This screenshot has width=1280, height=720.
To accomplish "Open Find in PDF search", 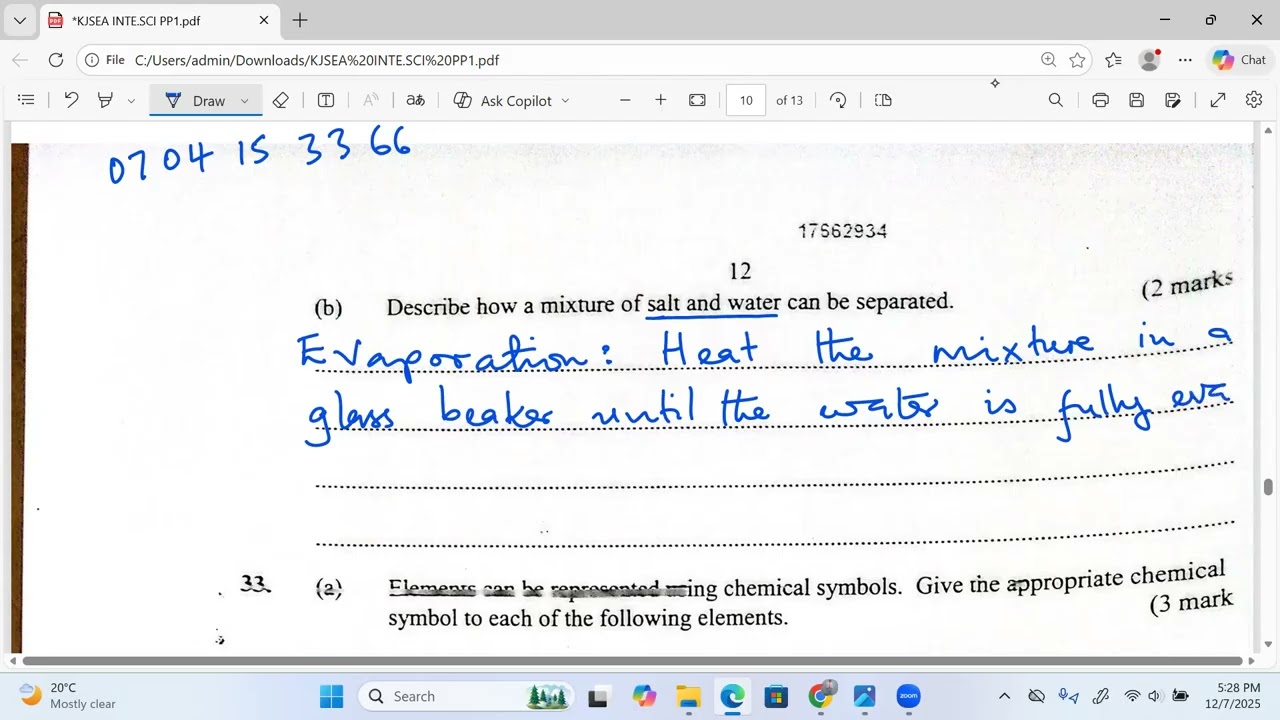I will 1056,100.
